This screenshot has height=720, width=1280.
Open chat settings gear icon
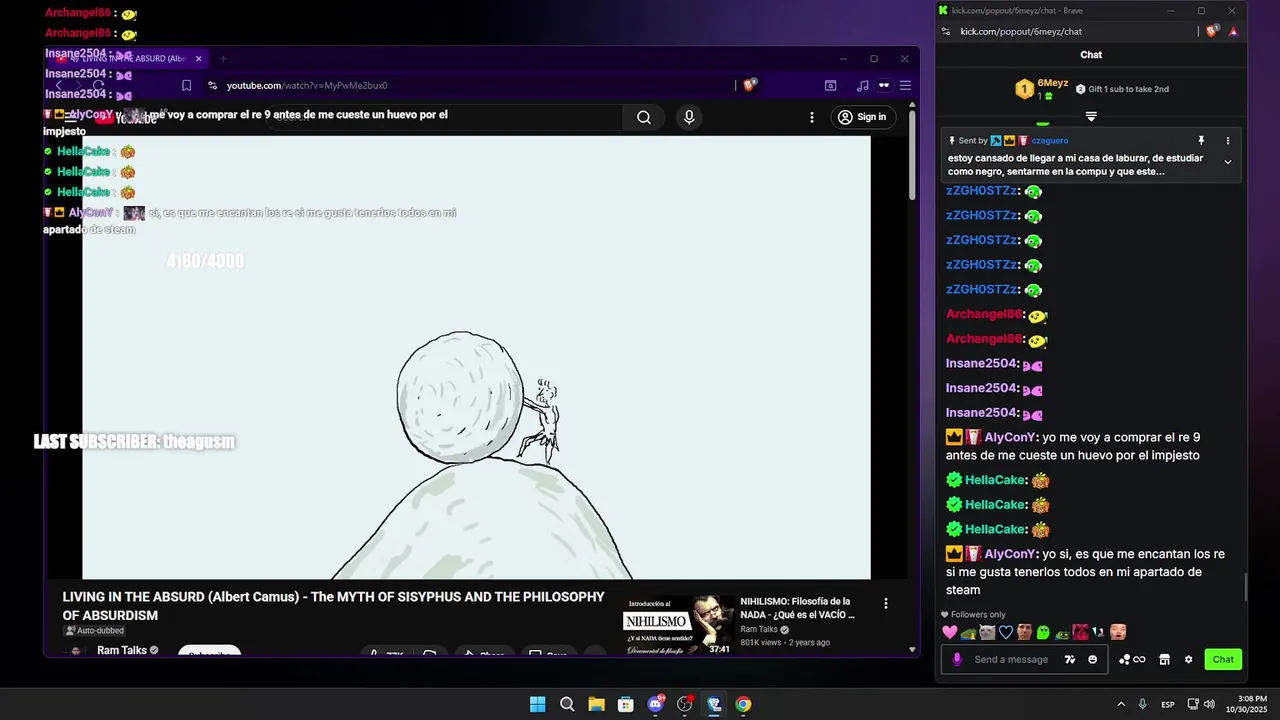point(1188,659)
